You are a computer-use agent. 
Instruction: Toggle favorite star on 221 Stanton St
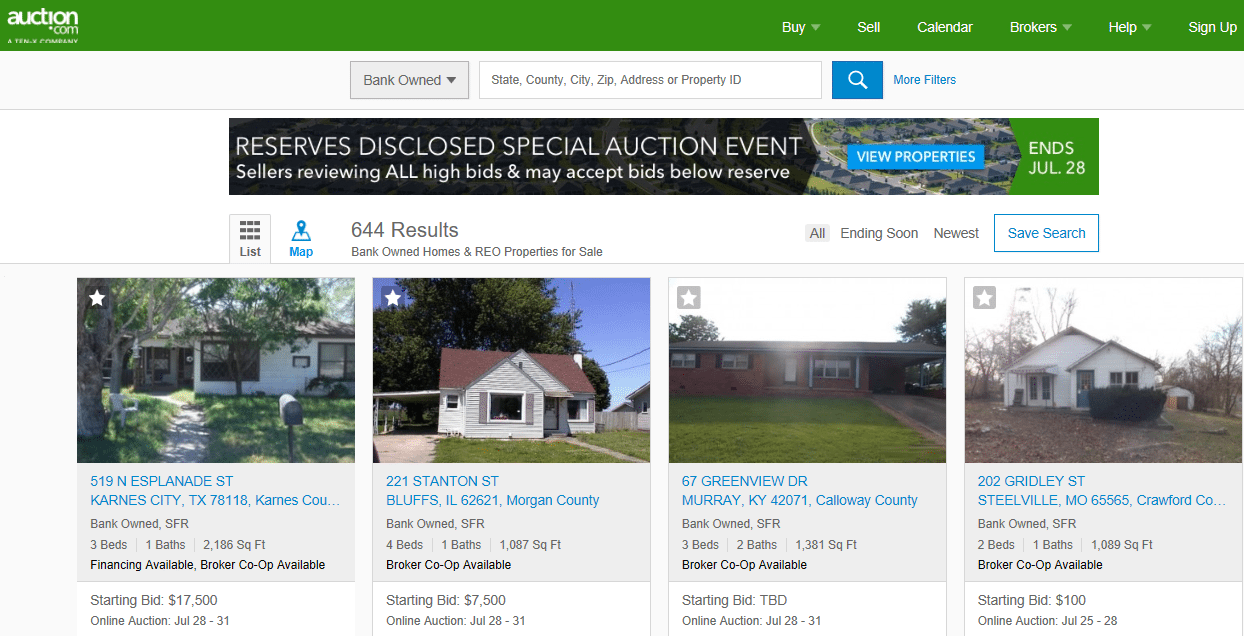(393, 297)
